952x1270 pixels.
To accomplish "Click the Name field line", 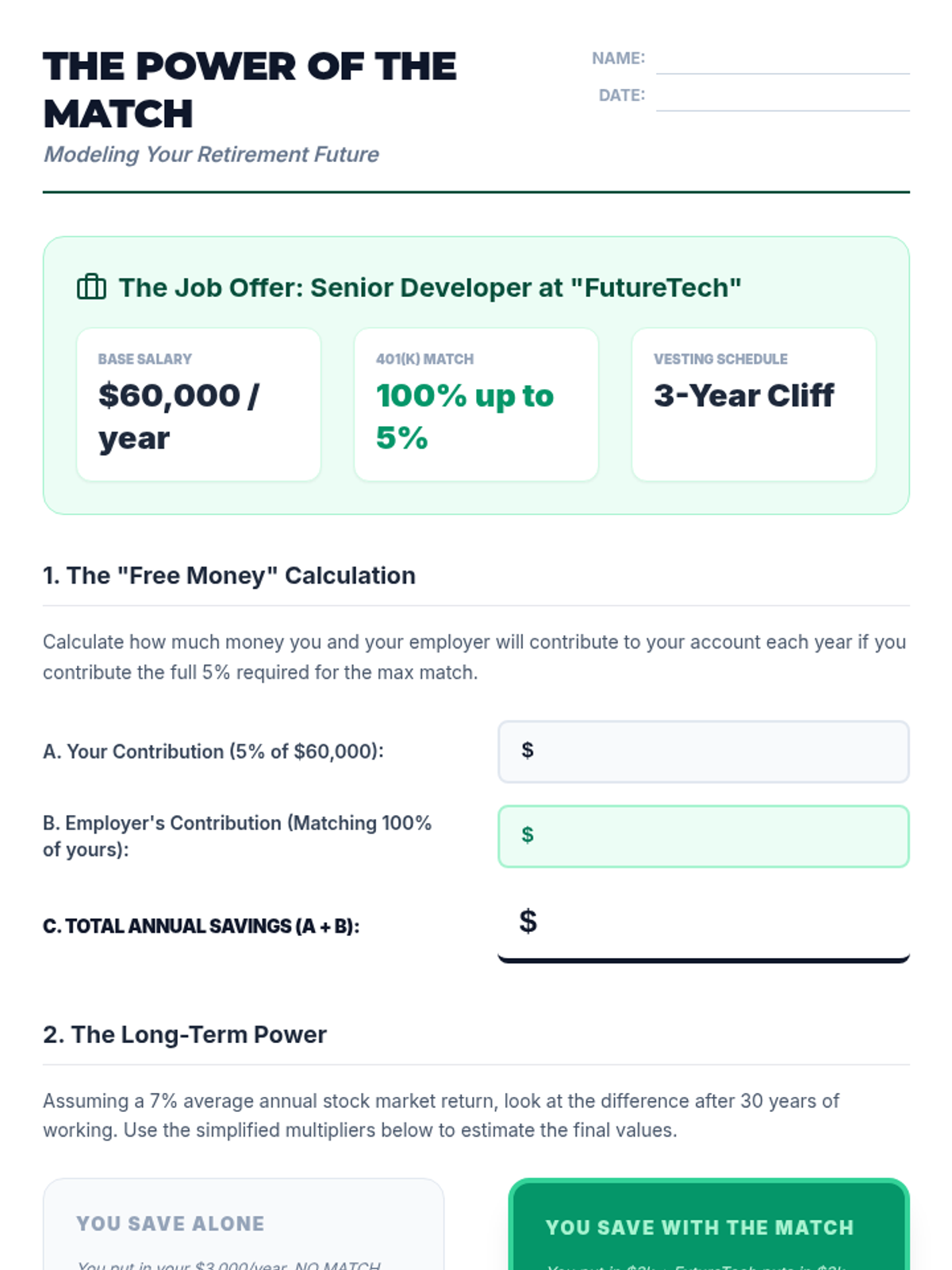I will [782, 60].
